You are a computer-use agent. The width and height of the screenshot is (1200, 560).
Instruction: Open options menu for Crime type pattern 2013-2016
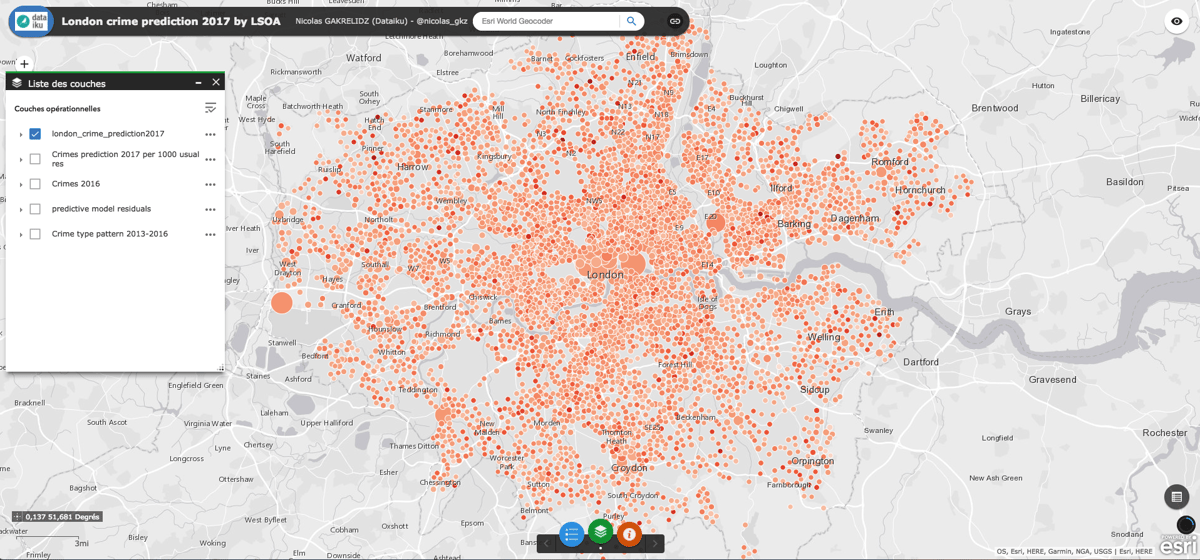[210, 234]
